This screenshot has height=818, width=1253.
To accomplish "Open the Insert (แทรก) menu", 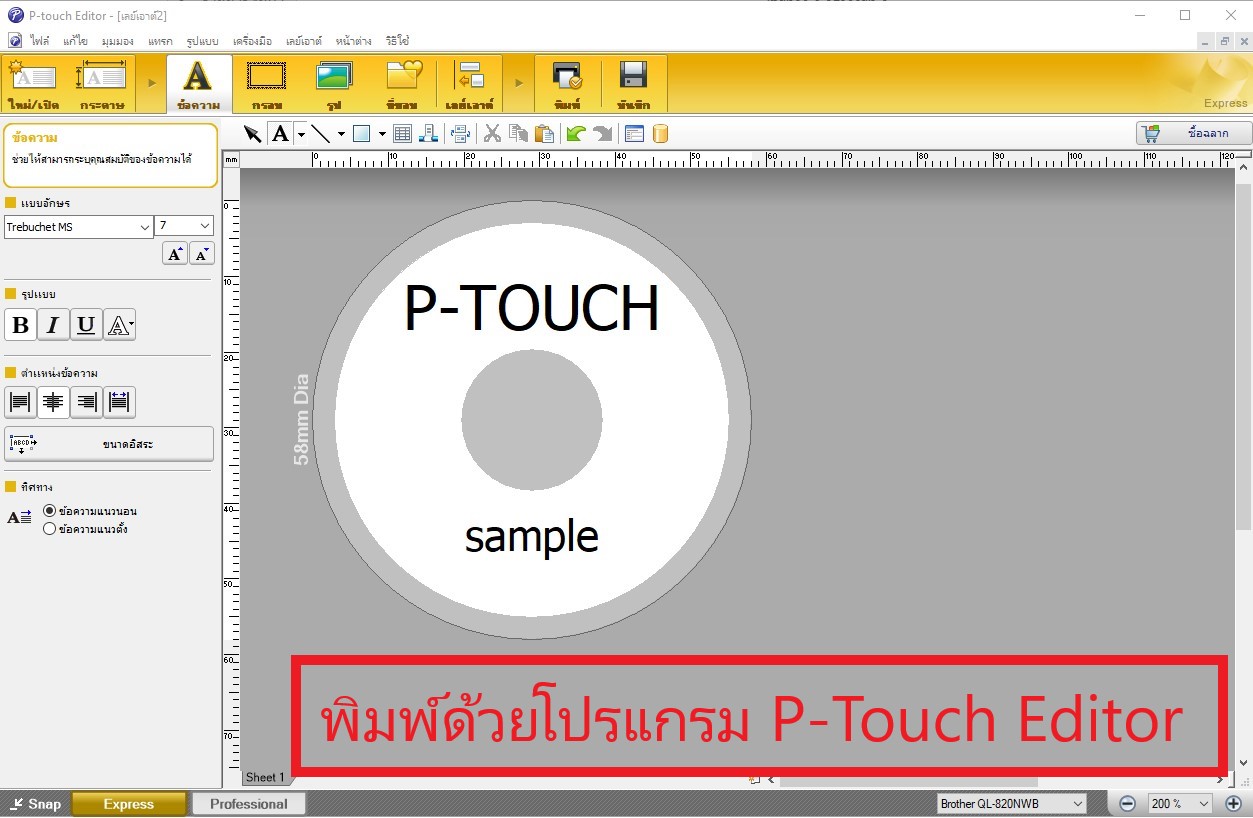I will [x=160, y=41].
